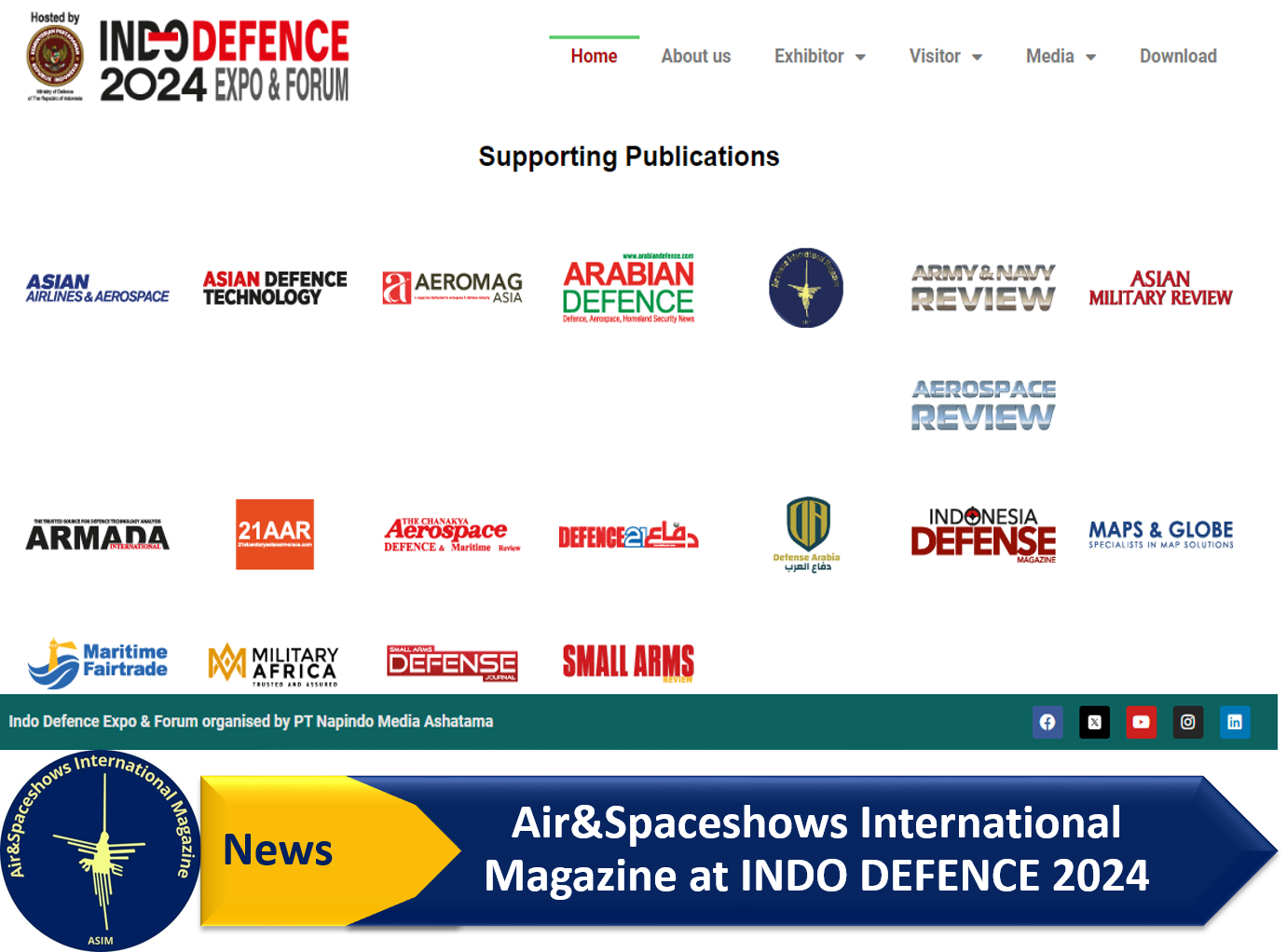Open the Chanakya Aerospace Defence & Maritime logo
The image size is (1287, 952).
pos(452,535)
